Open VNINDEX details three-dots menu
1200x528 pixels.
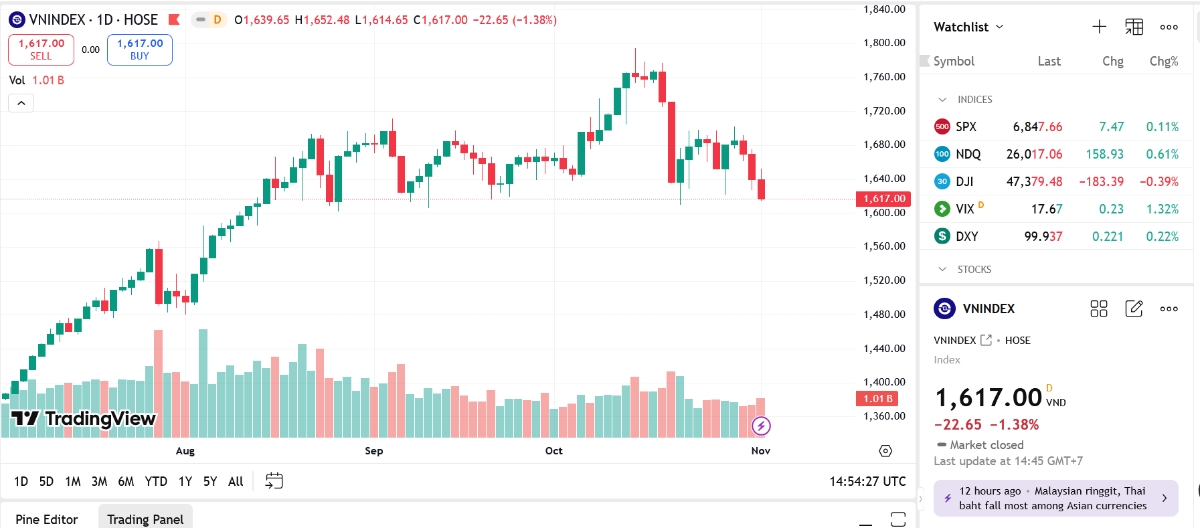point(1169,309)
